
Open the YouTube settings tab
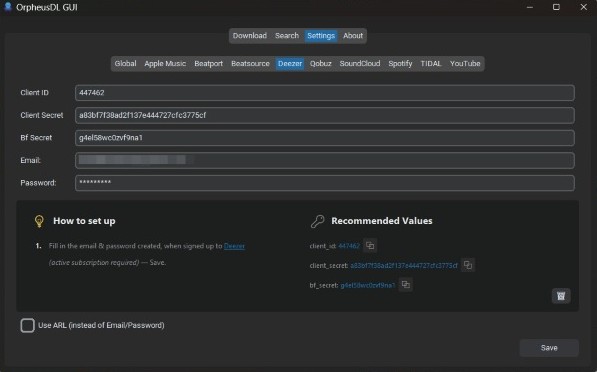click(x=465, y=64)
